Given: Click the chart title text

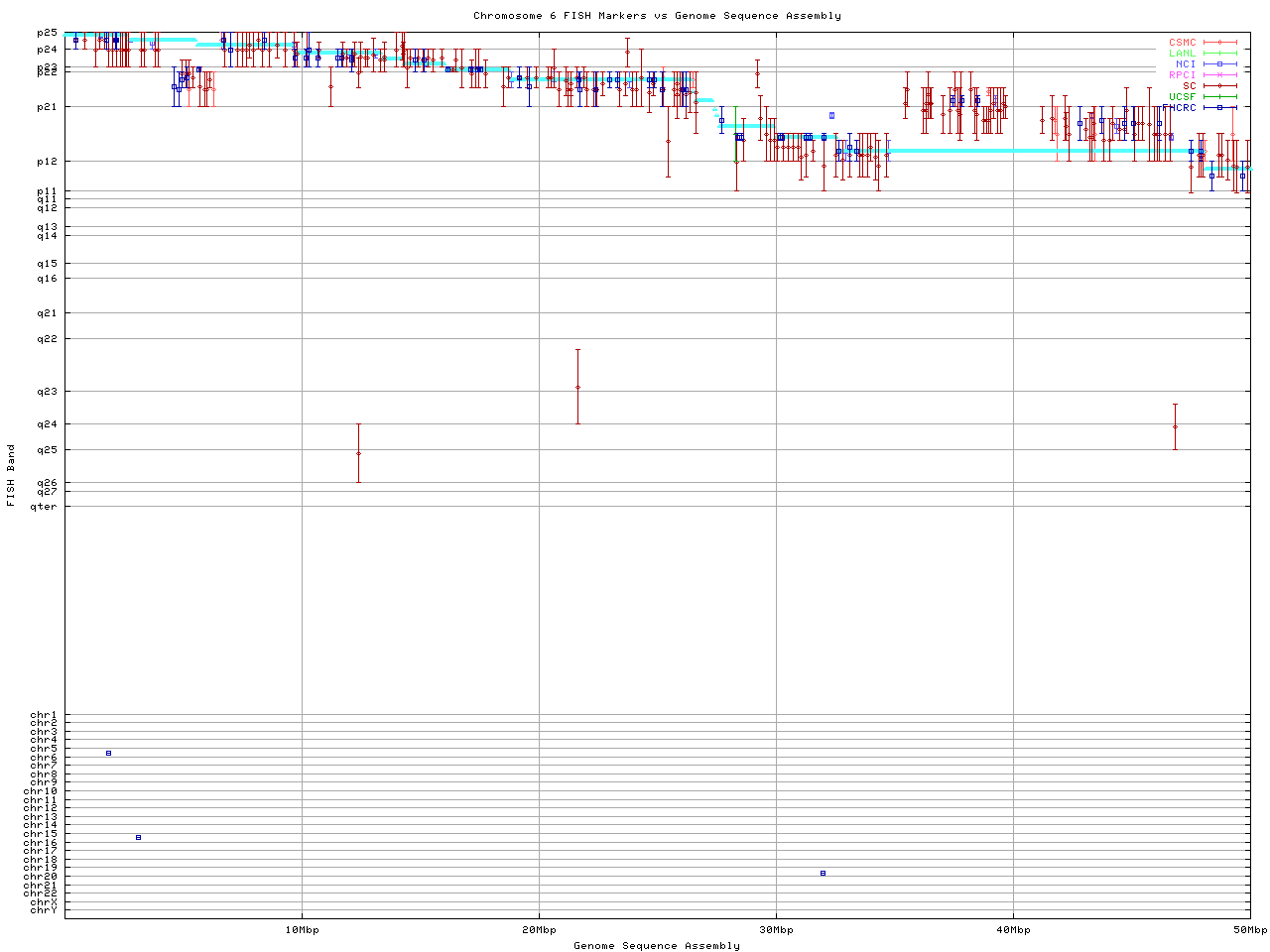Looking at the screenshot, I should coord(657,16).
